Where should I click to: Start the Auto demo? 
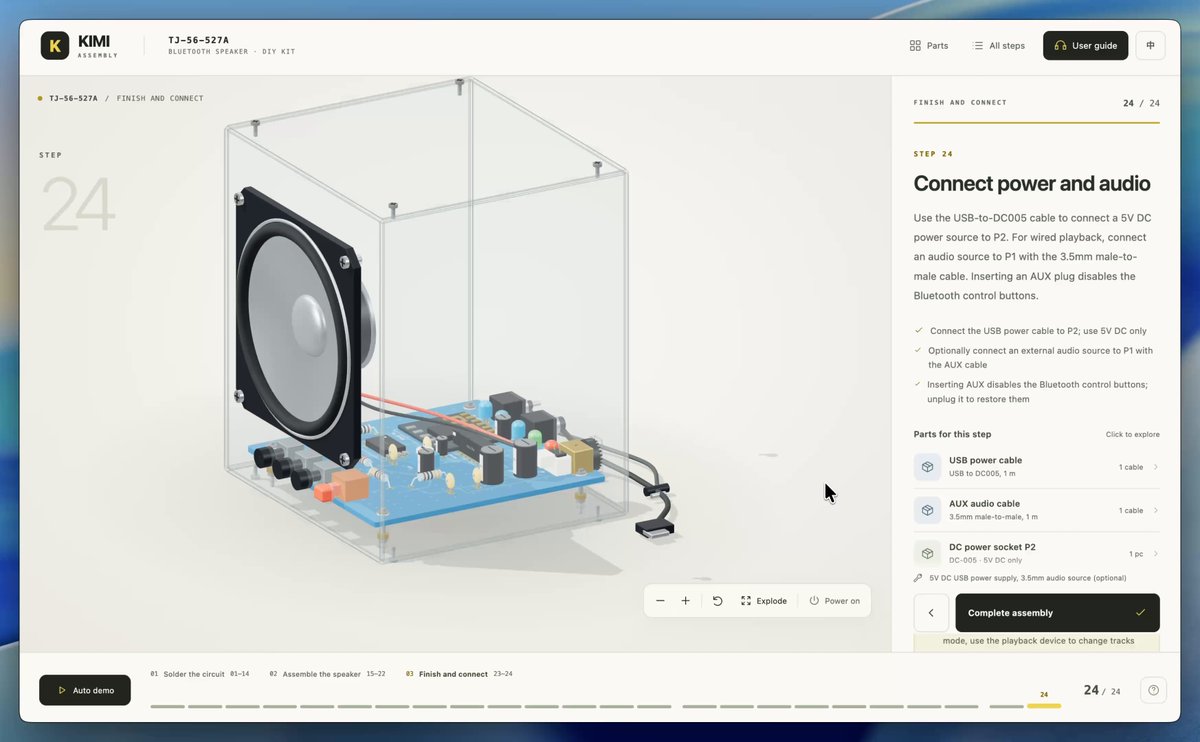(x=85, y=690)
